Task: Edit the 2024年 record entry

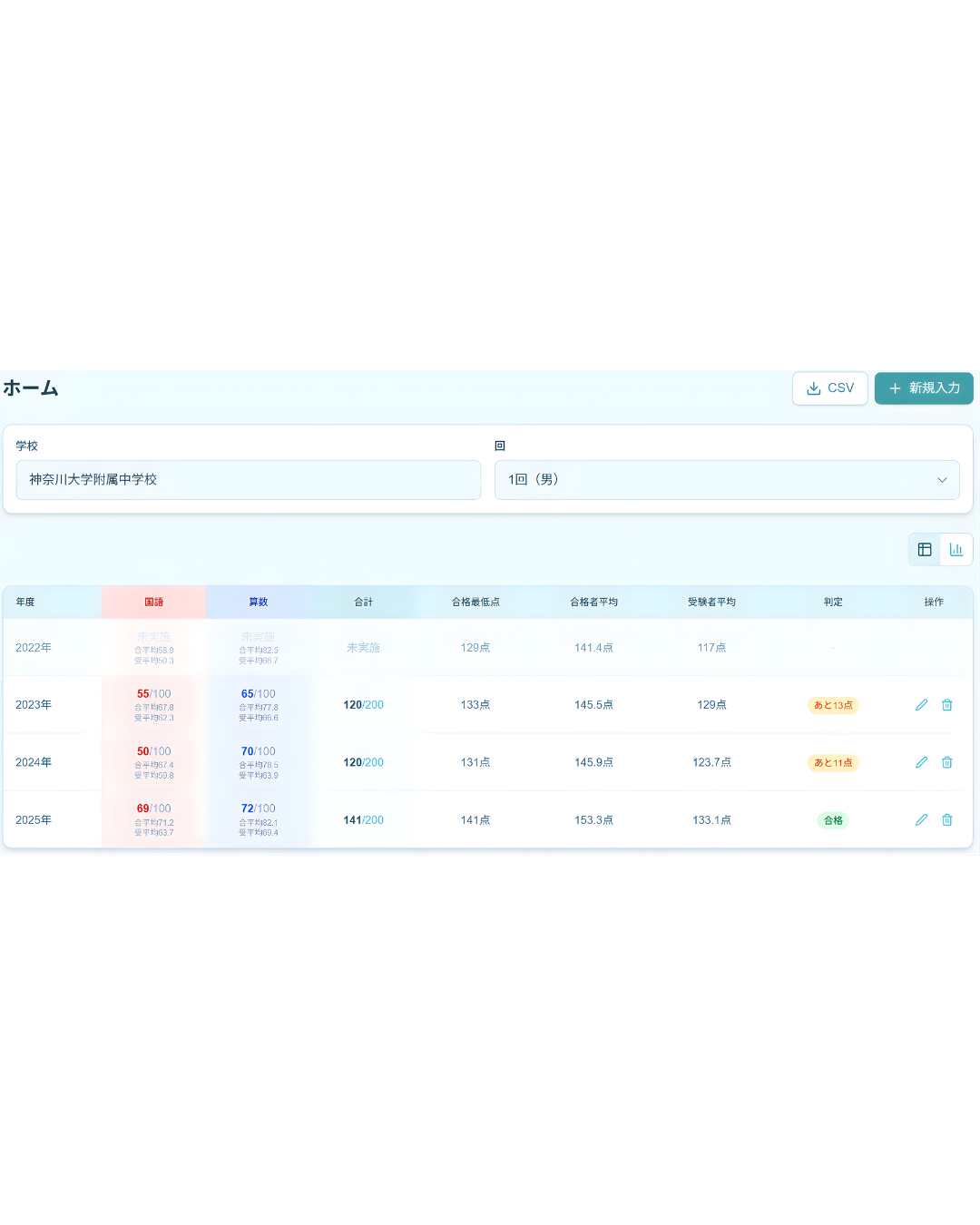Action: [x=921, y=762]
